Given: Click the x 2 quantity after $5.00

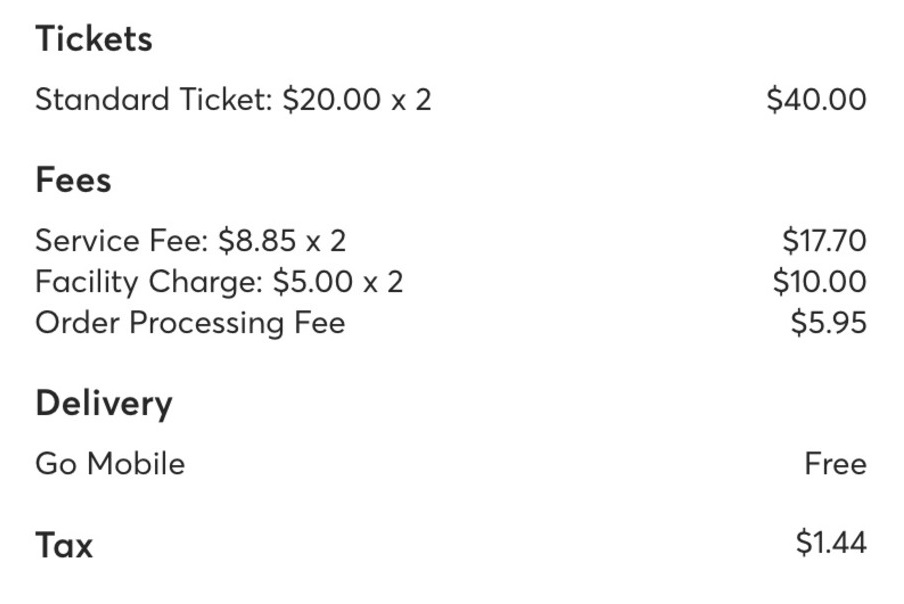Looking at the screenshot, I should [x=383, y=282].
